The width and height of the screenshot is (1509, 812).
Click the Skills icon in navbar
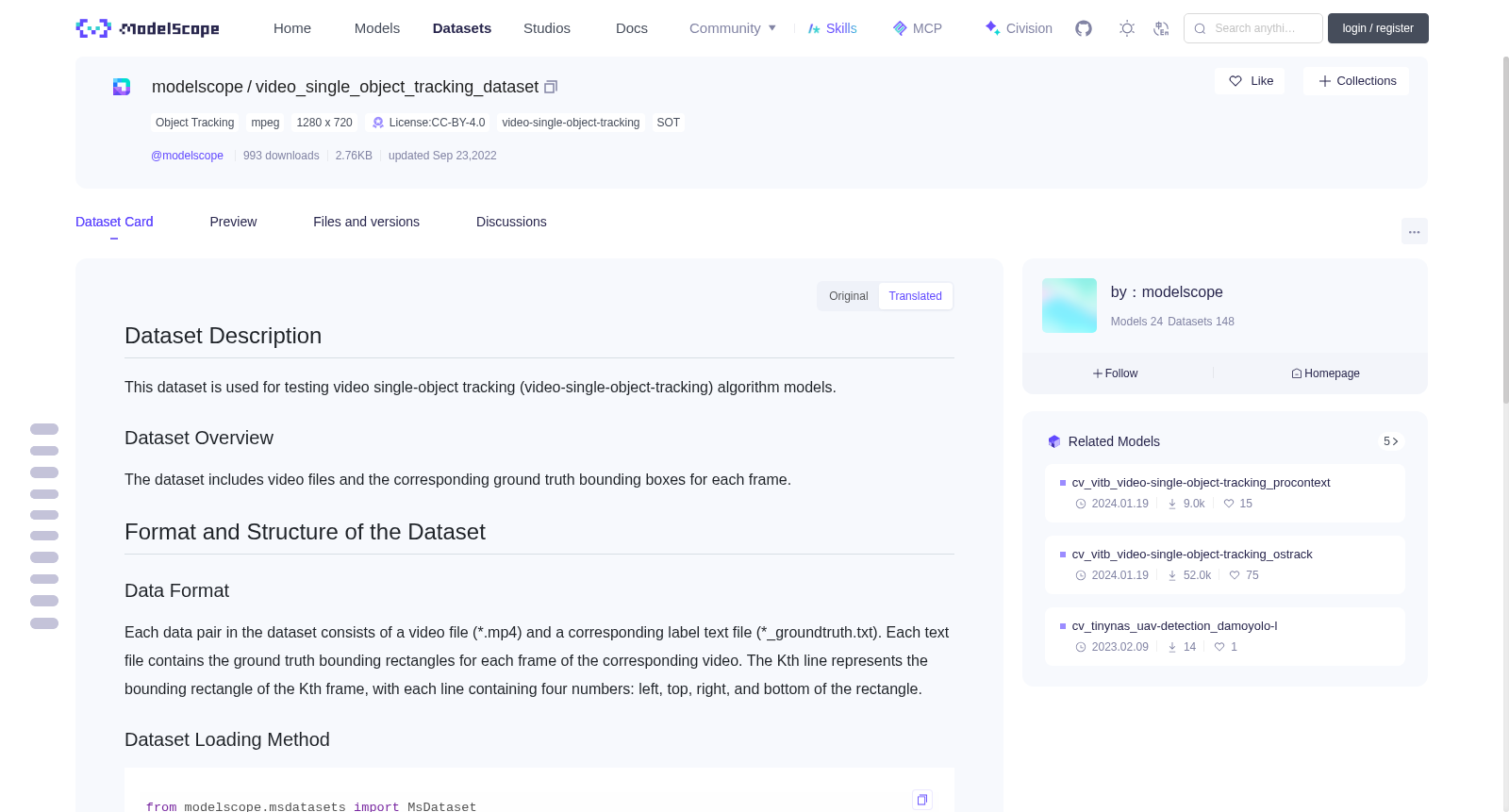click(x=814, y=28)
